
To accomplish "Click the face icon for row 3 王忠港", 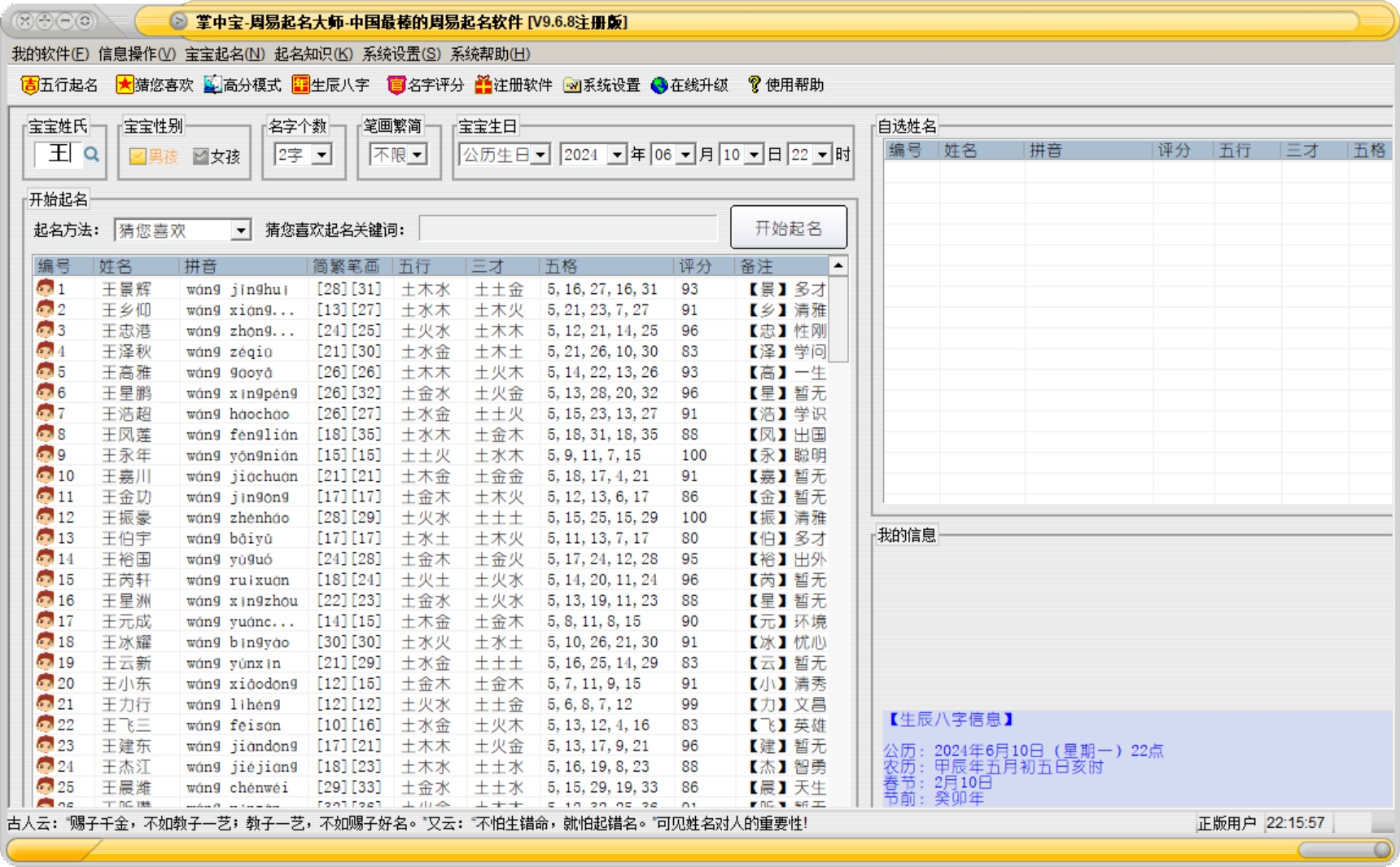I will click(45, 330).
